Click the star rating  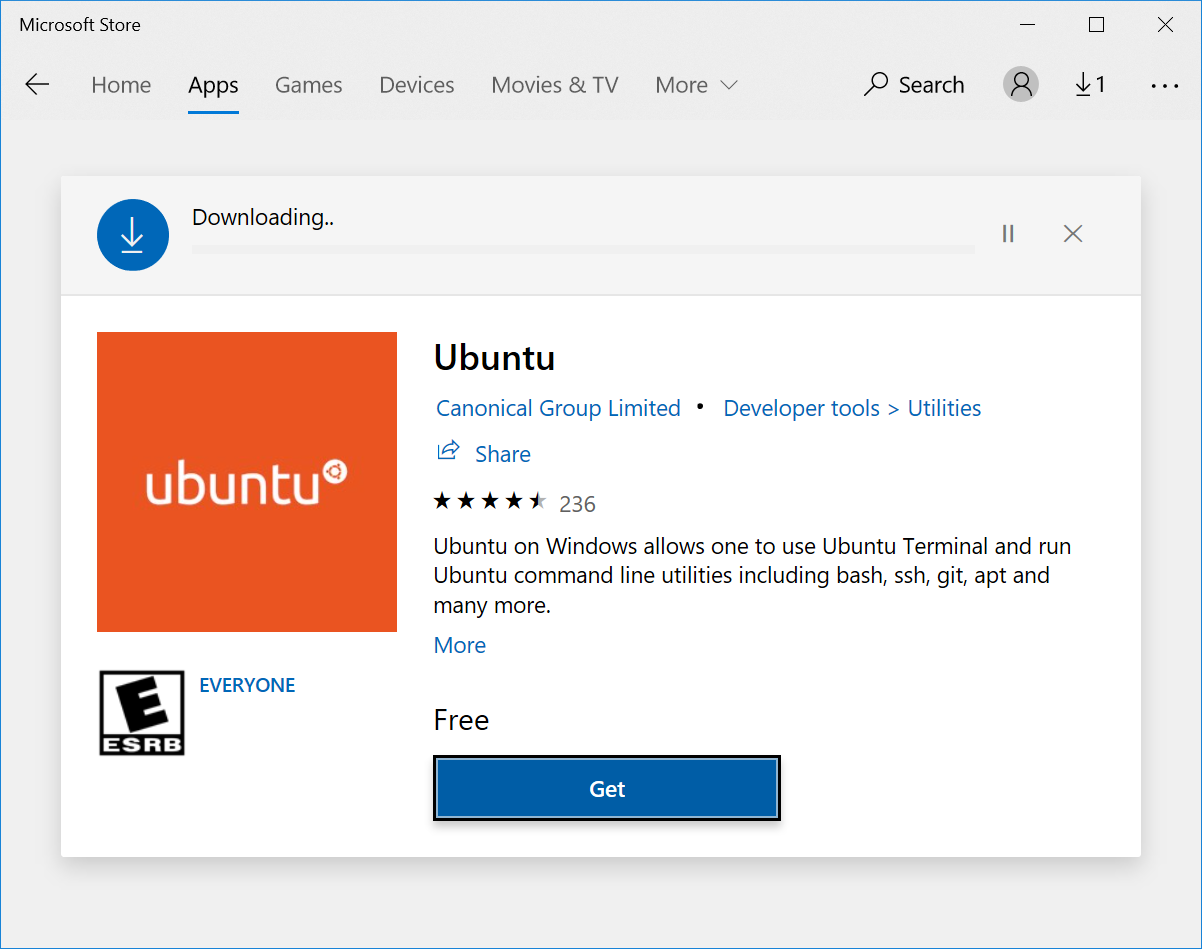coord(490,501)
